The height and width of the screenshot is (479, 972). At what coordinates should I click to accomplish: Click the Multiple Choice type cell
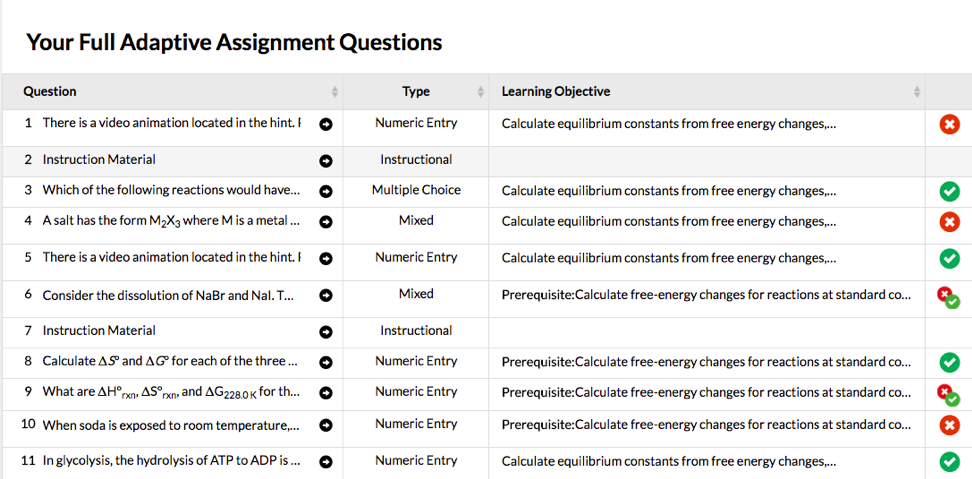(x=416, y=190)
